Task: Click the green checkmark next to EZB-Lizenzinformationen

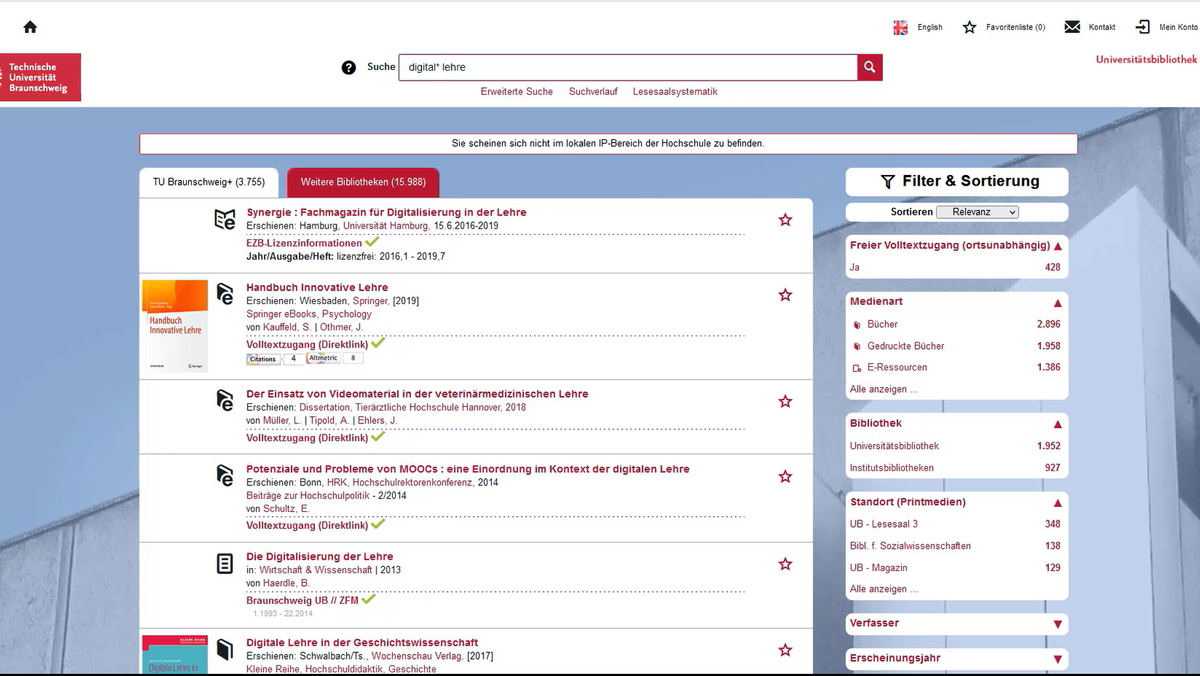Action: click(x=372, y=242)
